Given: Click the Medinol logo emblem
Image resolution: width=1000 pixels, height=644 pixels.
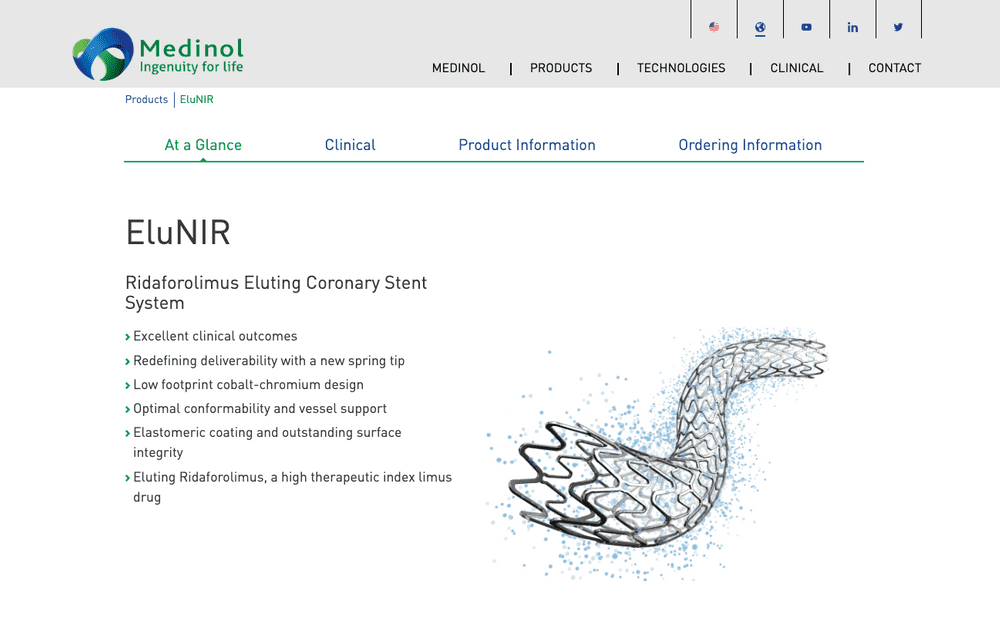Looking at the screenshot, I should tap(103, 54).
